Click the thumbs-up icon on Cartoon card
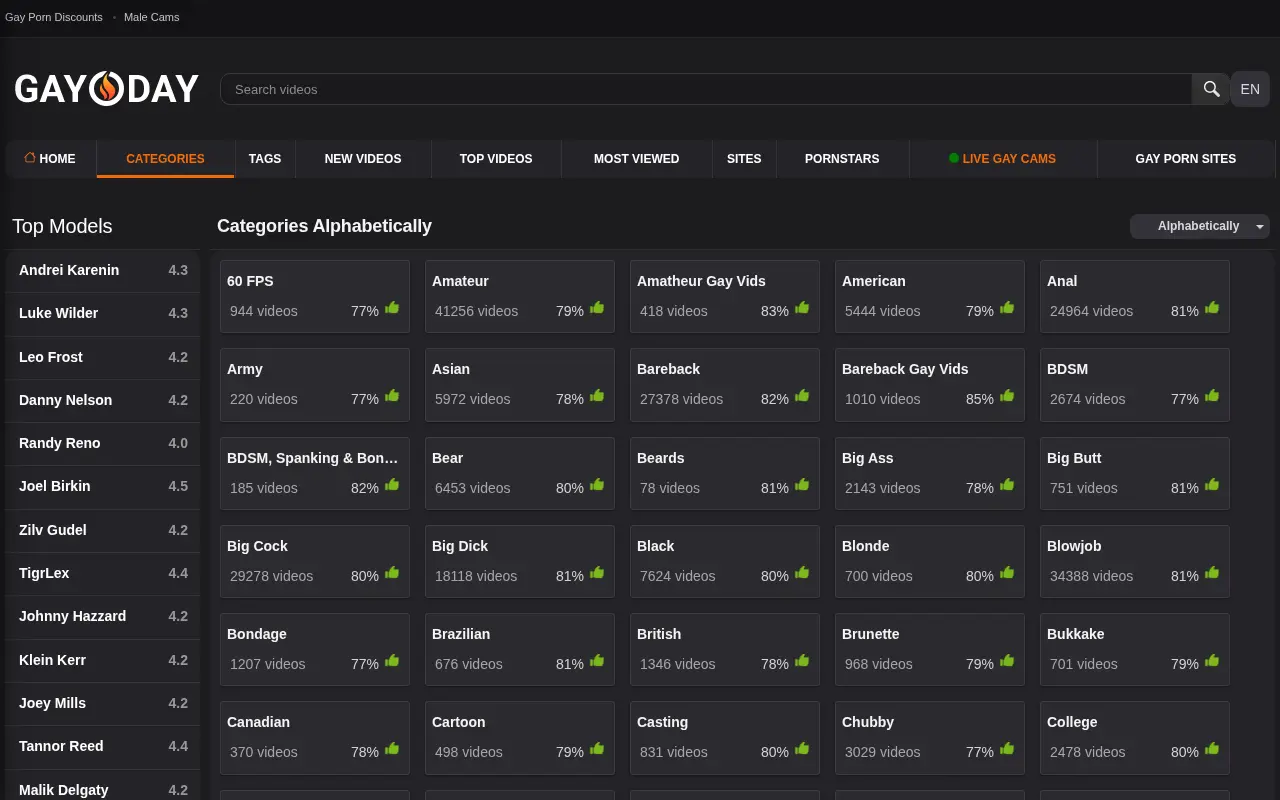Viewport: 1280px width, 800px height. click(x=597, y=750)
